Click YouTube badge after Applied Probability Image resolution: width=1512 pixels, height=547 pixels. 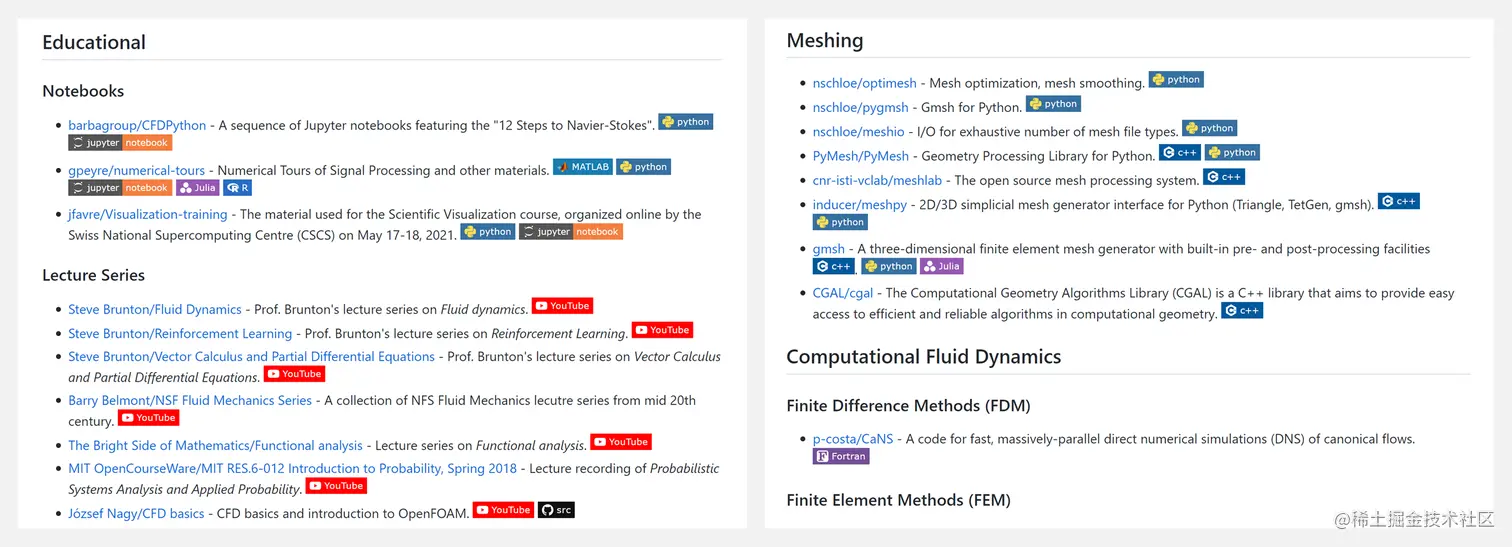(336, 486)
